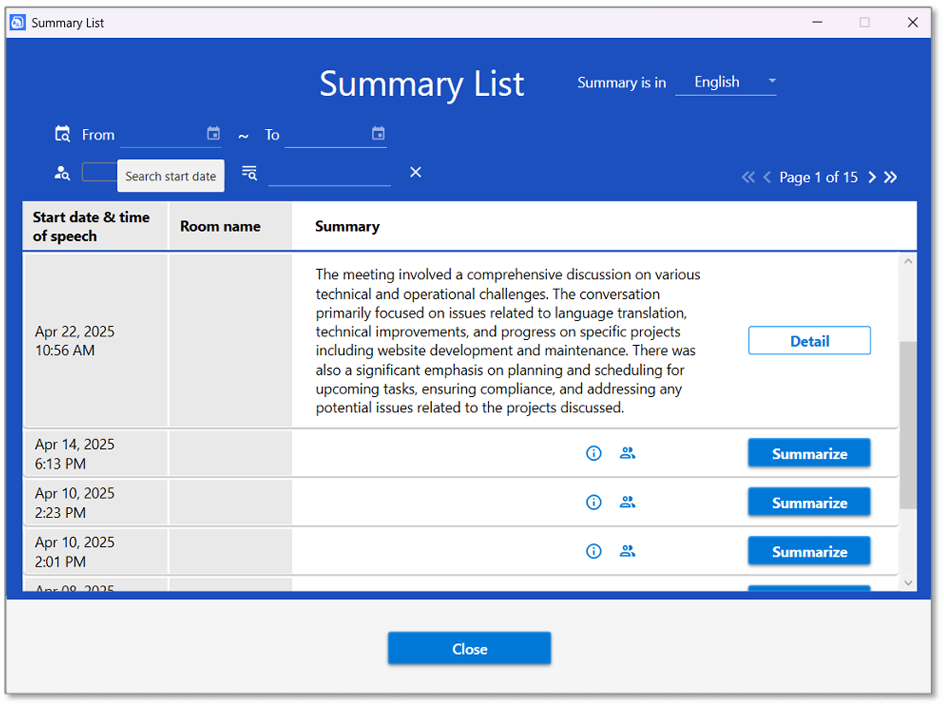Click the keyword search text field
944x706 pixels.
(329, 174)
